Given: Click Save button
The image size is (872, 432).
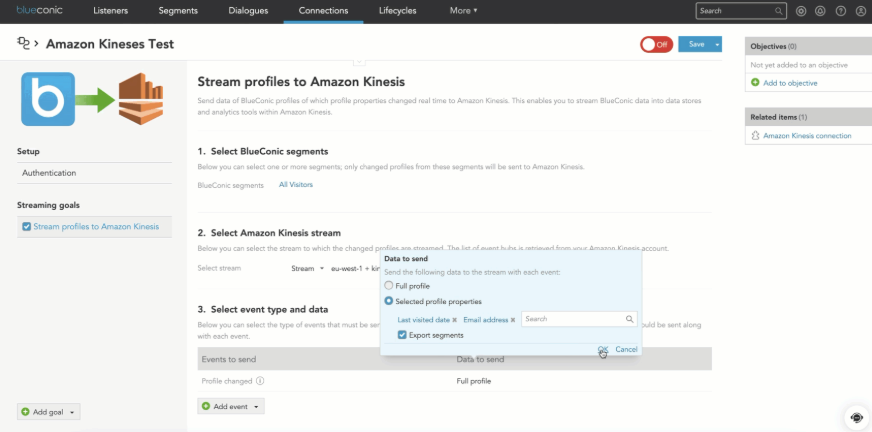Looking at the screenshot, I should pyautogui.click(x=696, y=44).
